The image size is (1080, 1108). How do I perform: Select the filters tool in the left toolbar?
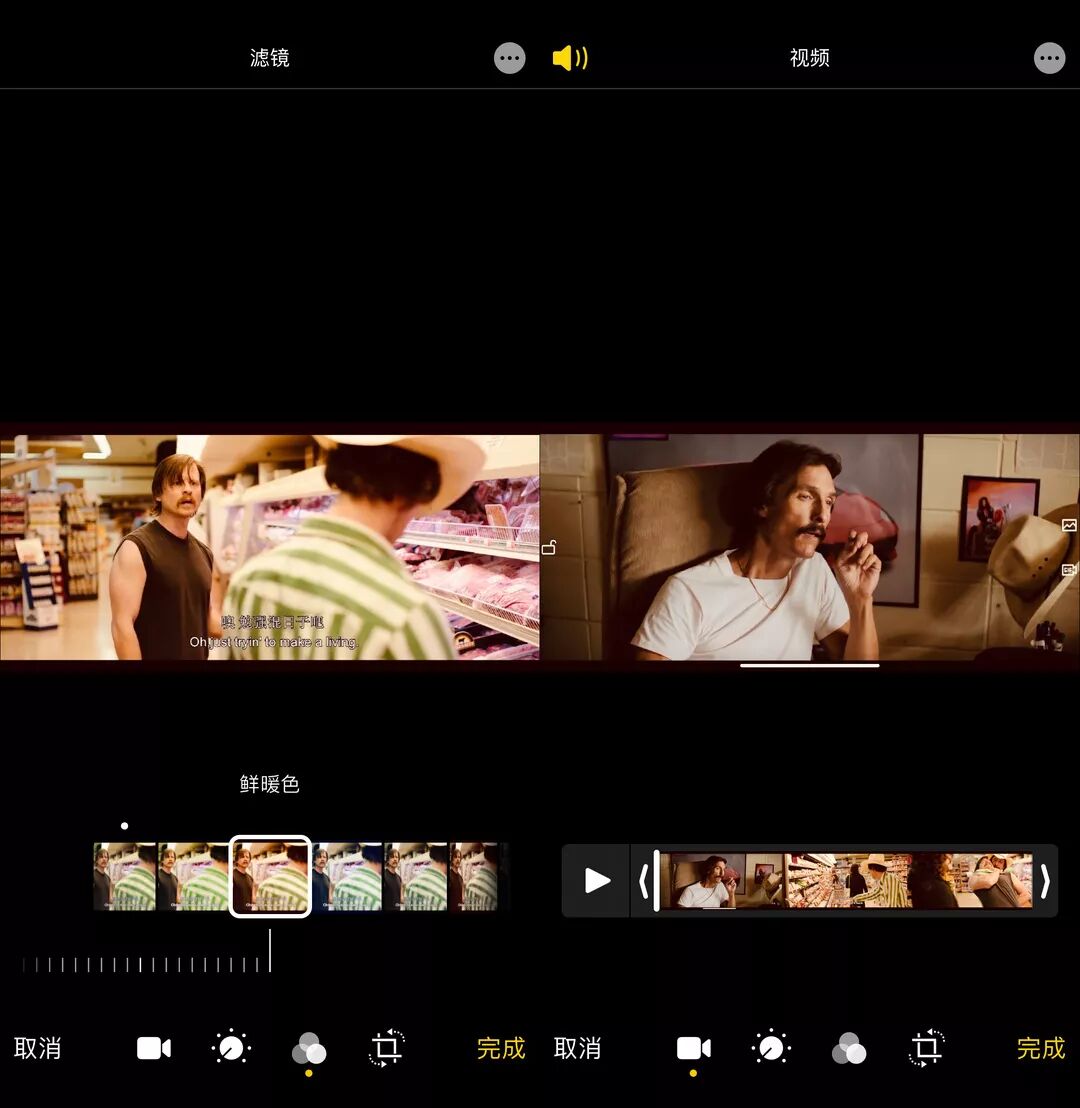point(309,1049)
